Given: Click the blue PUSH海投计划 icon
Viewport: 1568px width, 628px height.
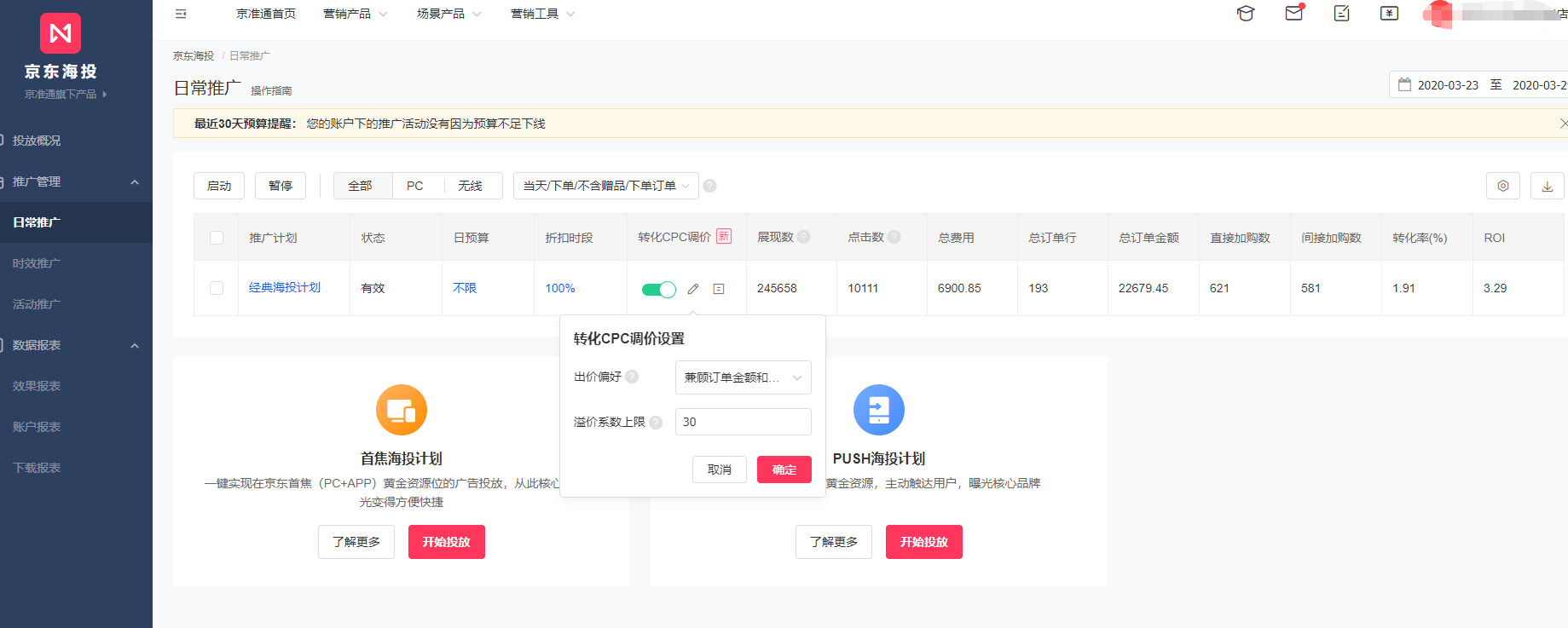Looking at the screenshot, I should click(x=879, y=410).
